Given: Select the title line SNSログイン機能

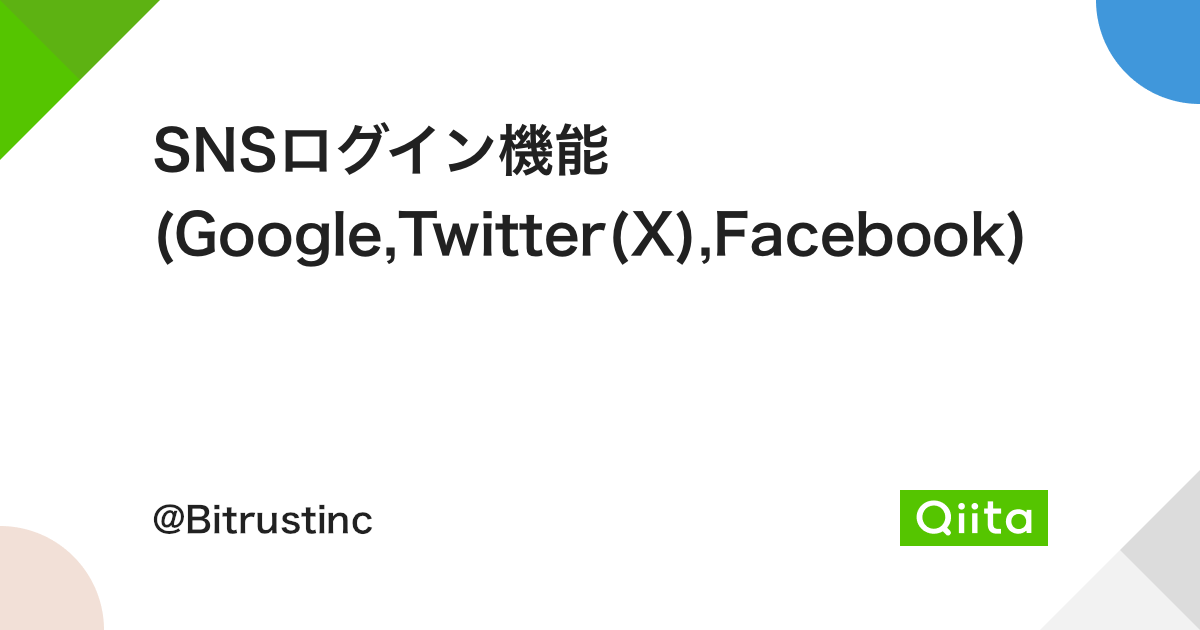Looking at the screenshot, I should (381, 152).
